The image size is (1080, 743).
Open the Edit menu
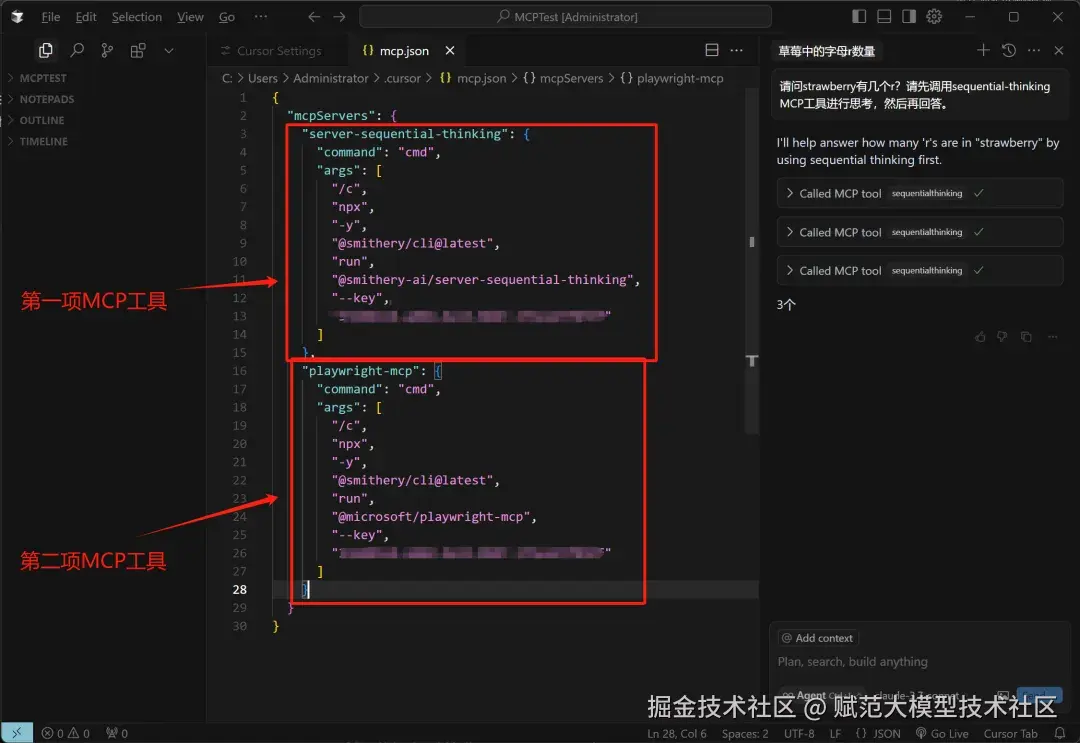point(85,17)
